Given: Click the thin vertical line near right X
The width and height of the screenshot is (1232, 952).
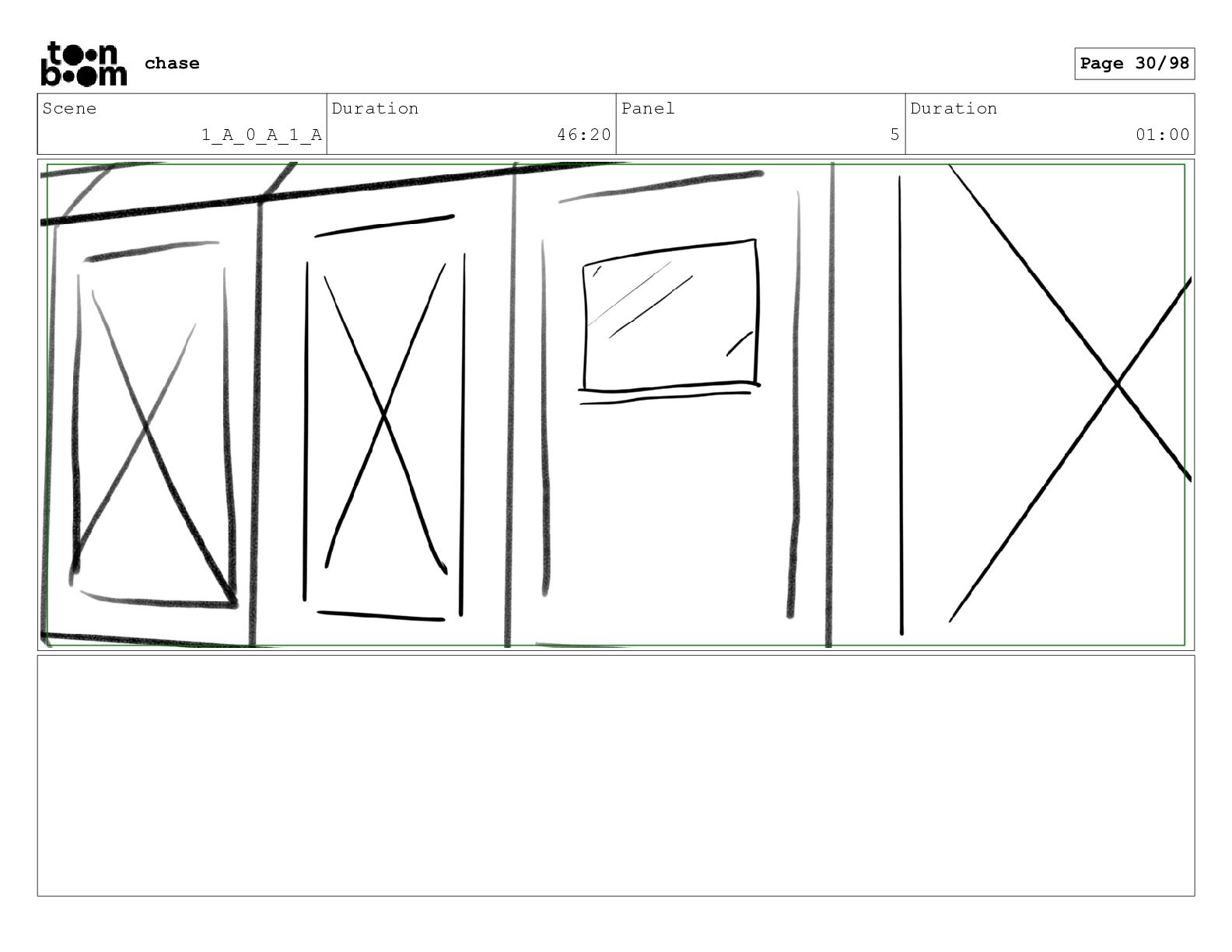Looking at the screenshot, I should [x=901, y=404].
